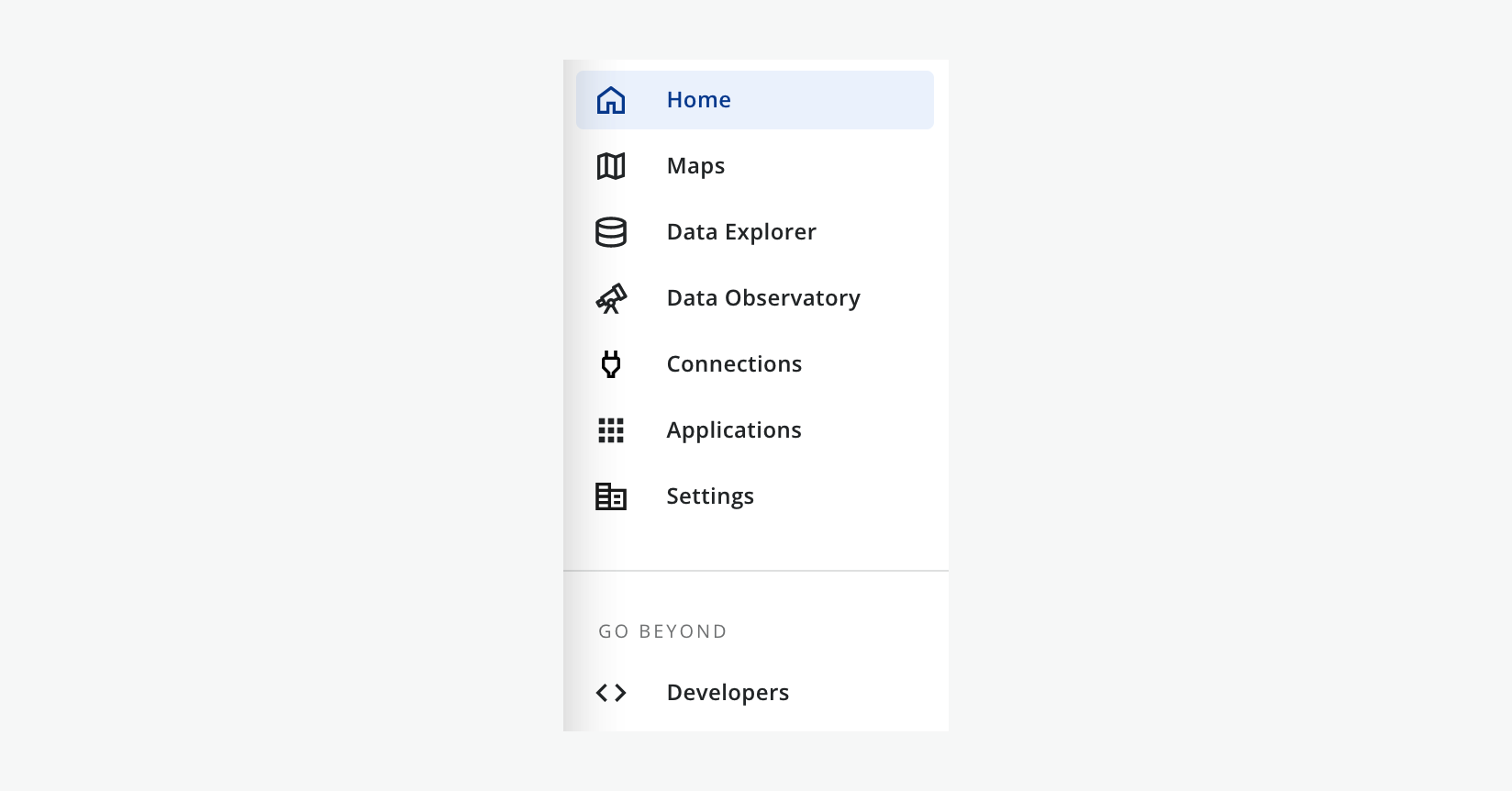Click the Applications grid icon
Image resolution: width=1512 pixels, height=791 pixels.
611,430
